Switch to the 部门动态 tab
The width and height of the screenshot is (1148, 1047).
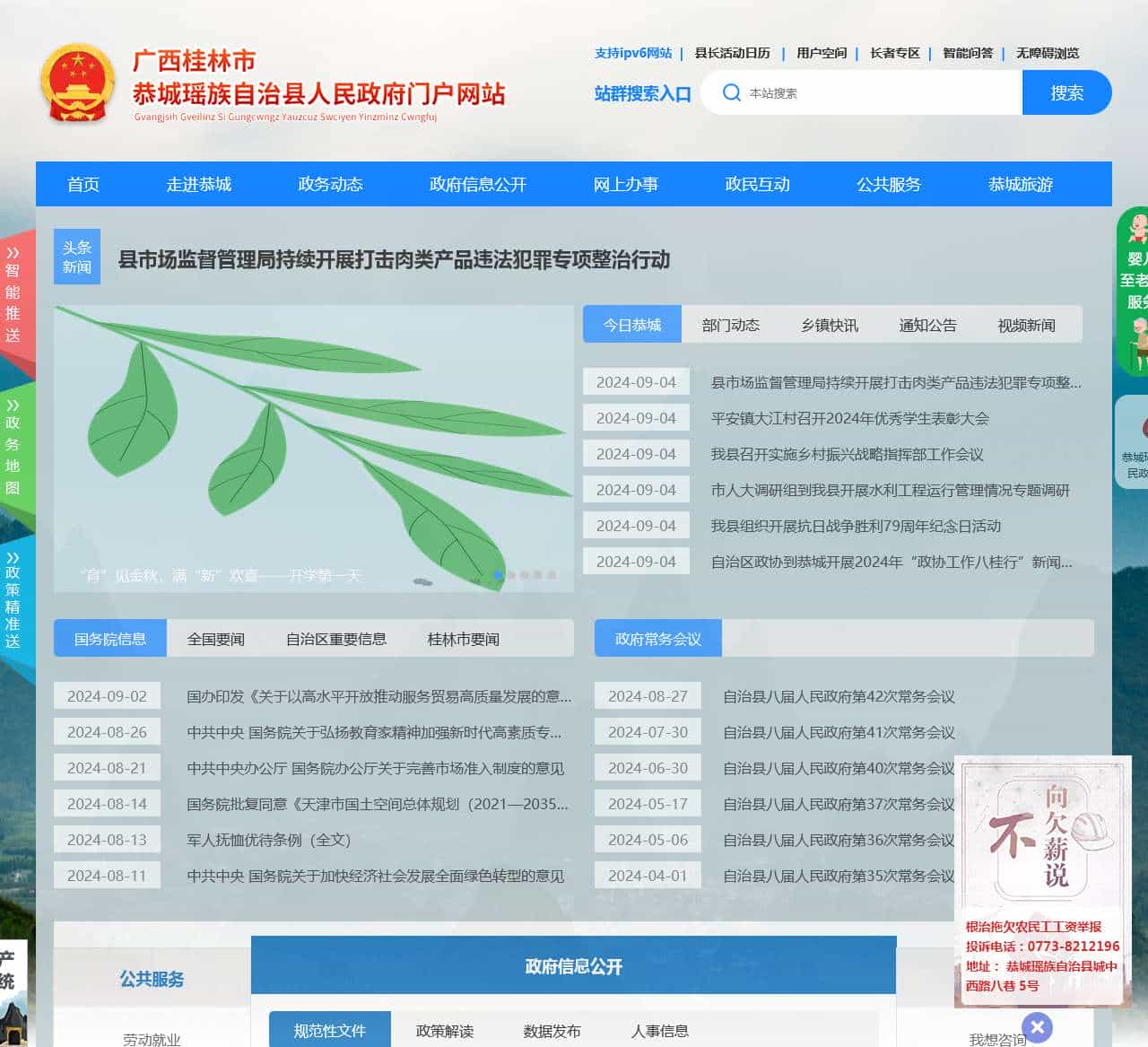pyautogui.click(x=730, y=325)
